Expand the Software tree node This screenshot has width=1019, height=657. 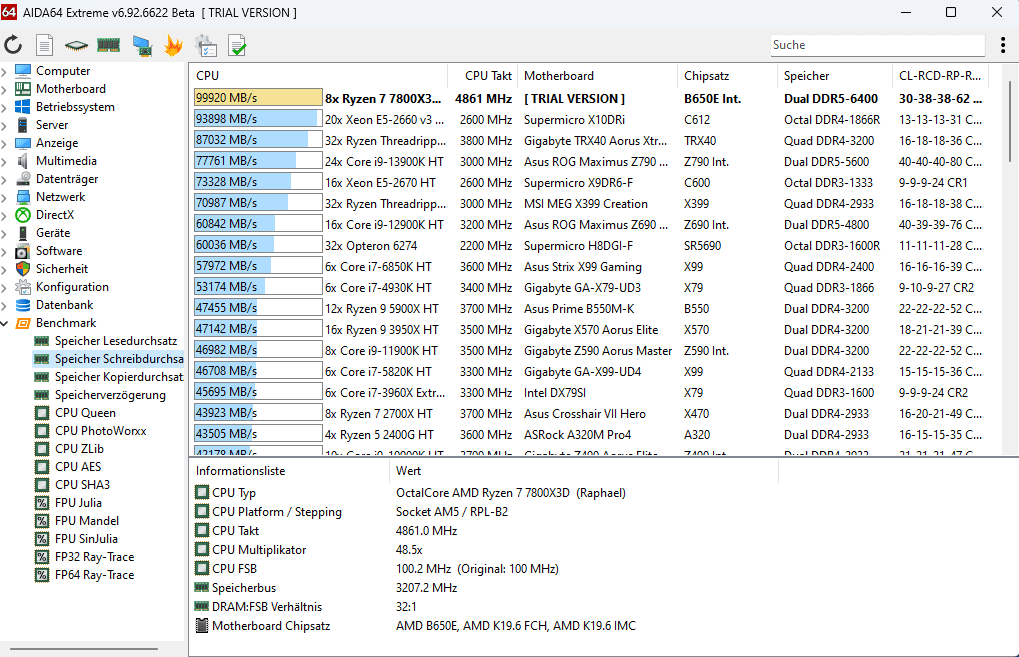[5, 251]
